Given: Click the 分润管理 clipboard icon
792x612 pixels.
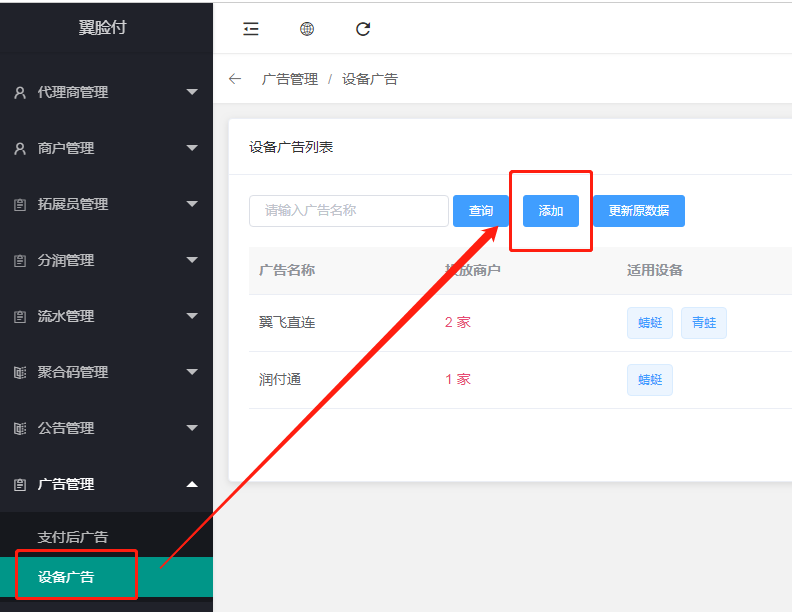Looking at the screenshot, I should (20, 261).
